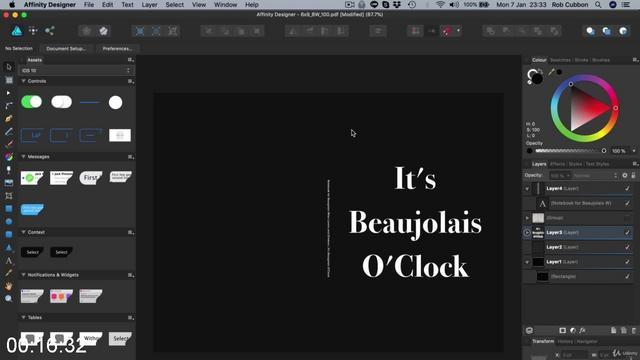Screen dimensions: 640x360
Task: Toggle visibility of Notebook for Beaujolais text layer
Action: (x=627, y=203)
